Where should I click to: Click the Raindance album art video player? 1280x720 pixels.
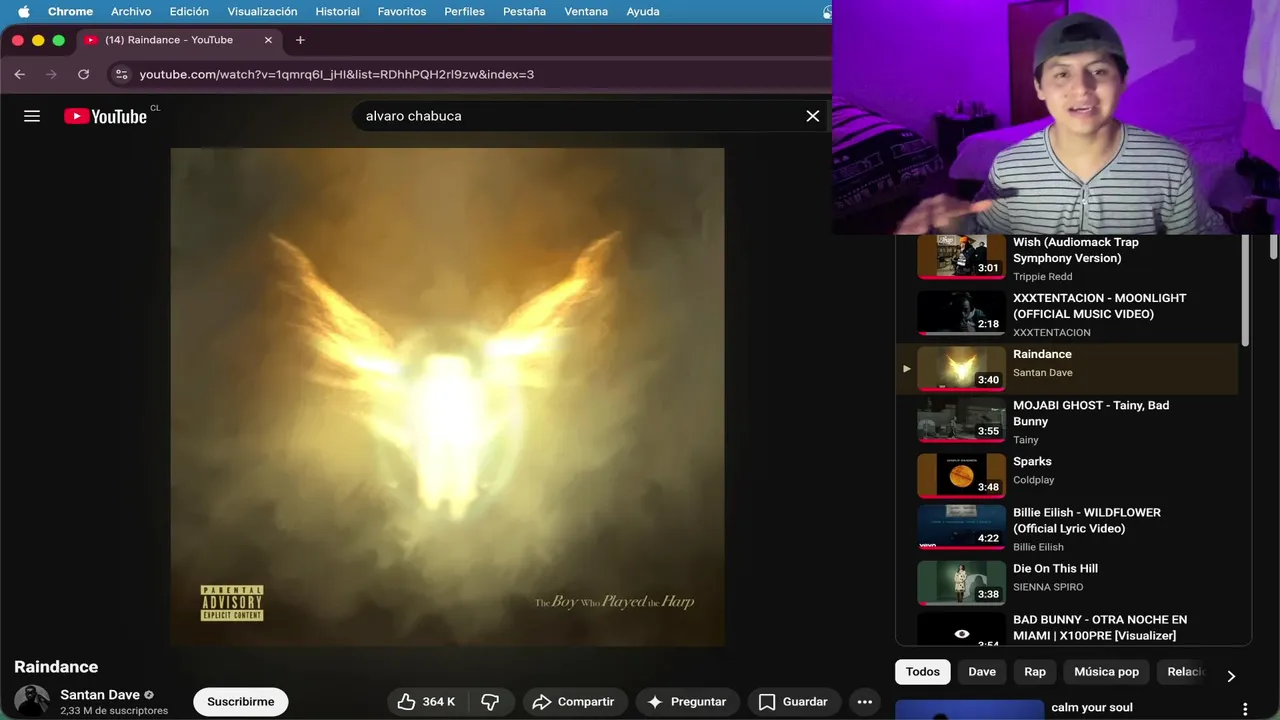click(447, 397)
